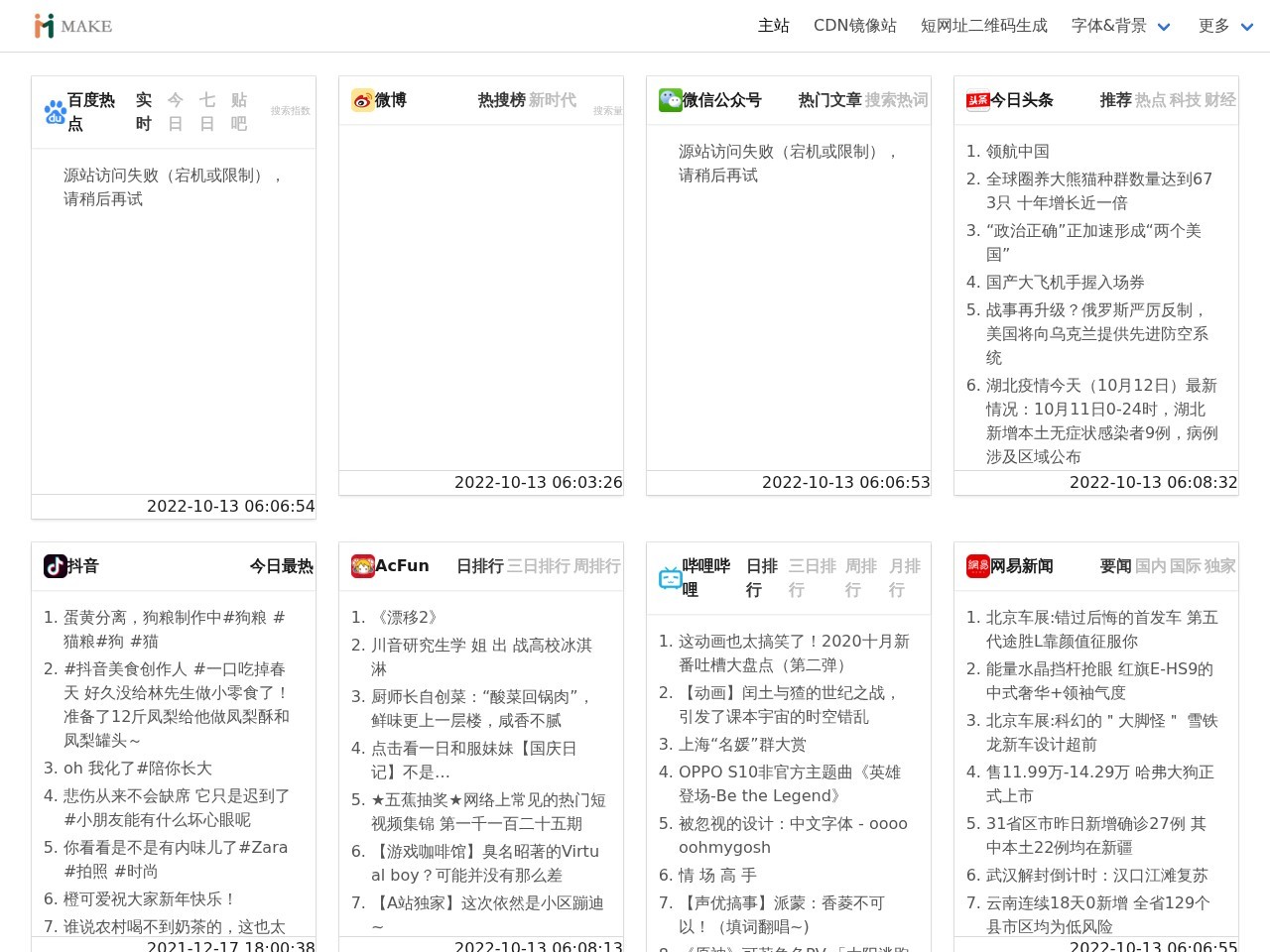
Task: Open the 售11.99万-14.29万 哈弗大狗 headline
Action: [1100, 784]
